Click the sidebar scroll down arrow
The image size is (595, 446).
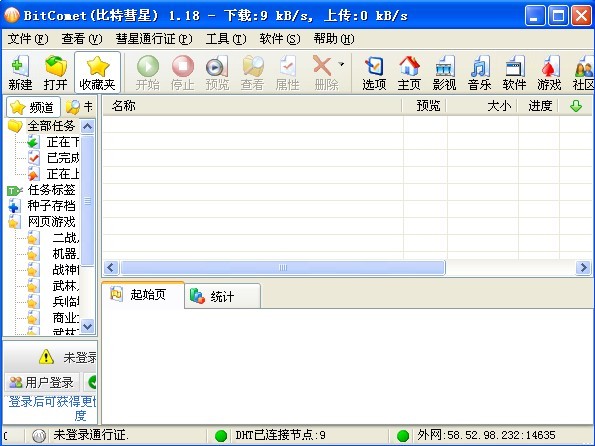[88, 326]
